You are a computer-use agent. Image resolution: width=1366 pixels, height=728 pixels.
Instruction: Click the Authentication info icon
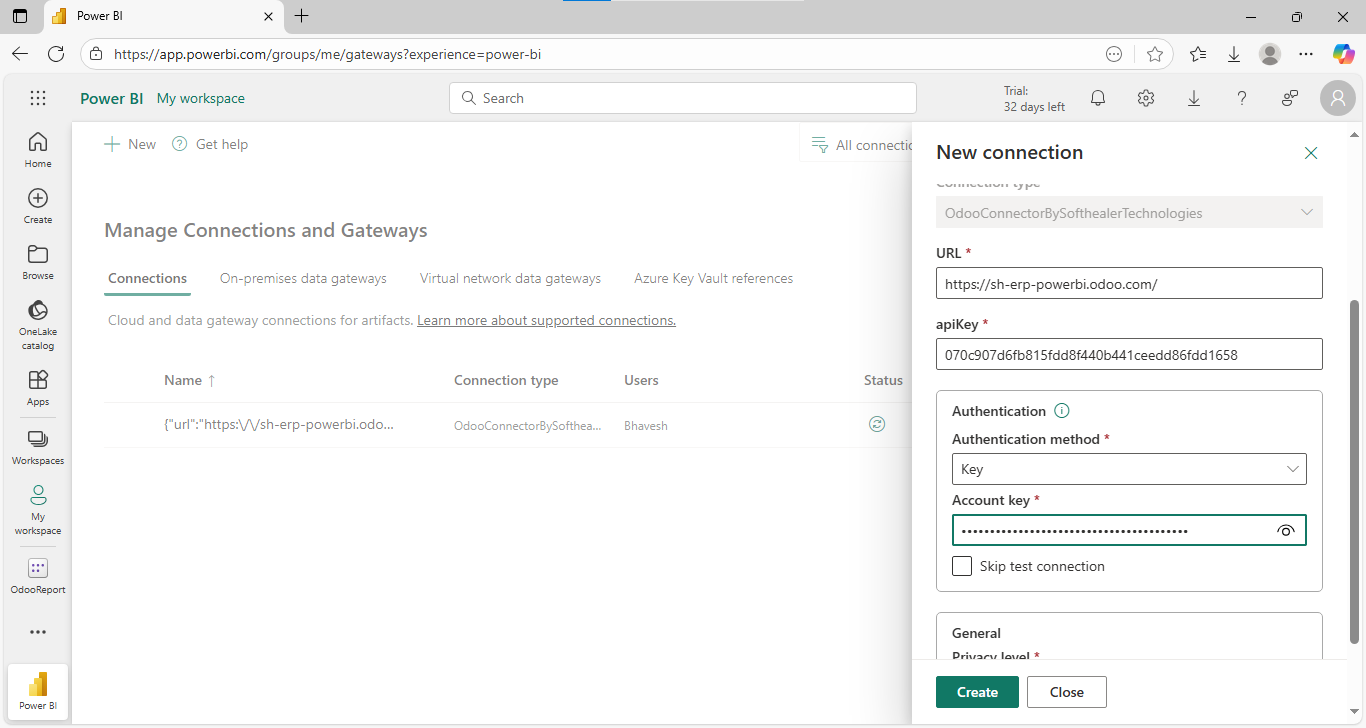[1062, 411]
